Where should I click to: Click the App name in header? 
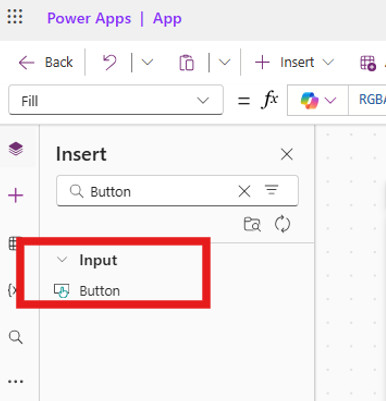point(167,18)
